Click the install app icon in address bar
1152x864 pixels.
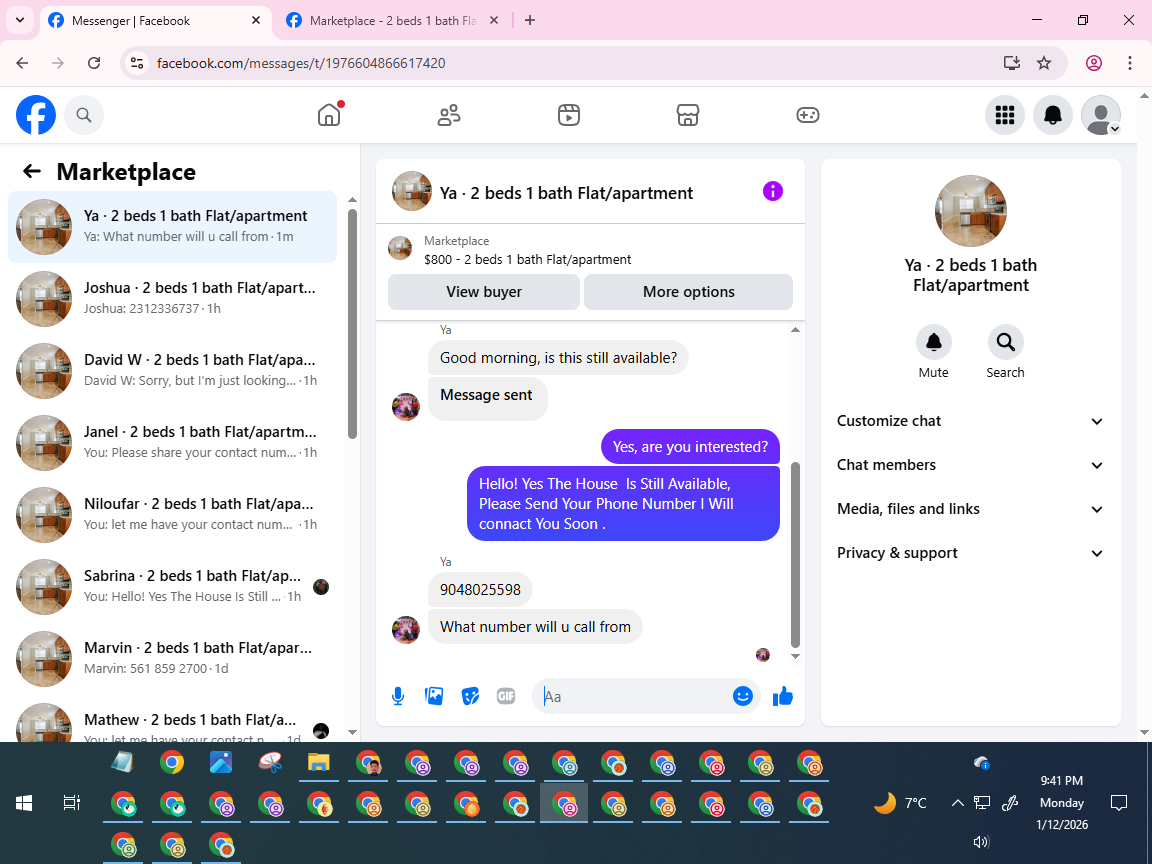click(1012, 63)
